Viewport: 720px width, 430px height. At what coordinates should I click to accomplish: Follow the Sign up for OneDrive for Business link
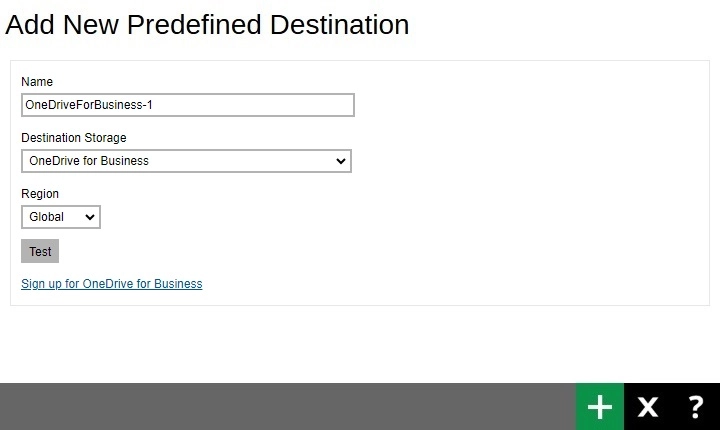click(112, 284)
